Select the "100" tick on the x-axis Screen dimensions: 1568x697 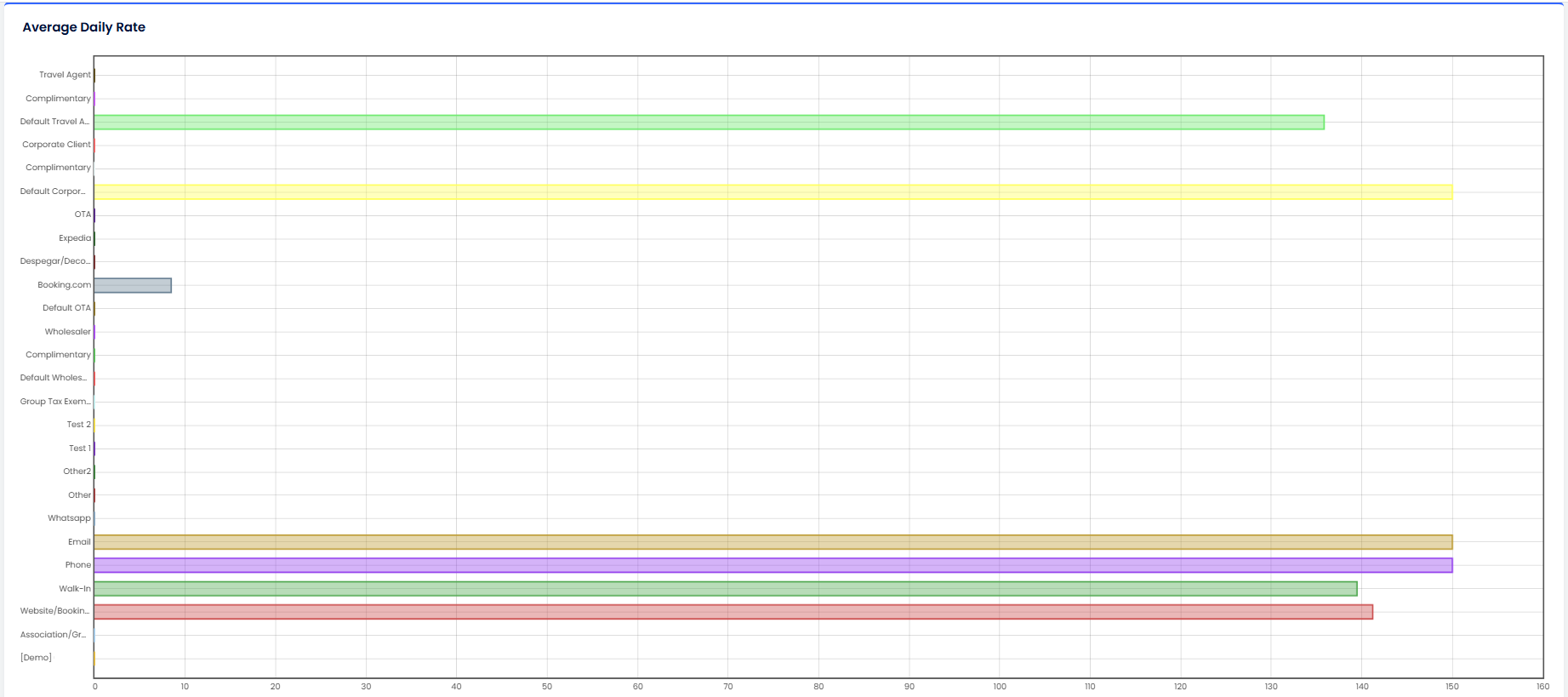pyautogui.click(x=1000, y=687)
